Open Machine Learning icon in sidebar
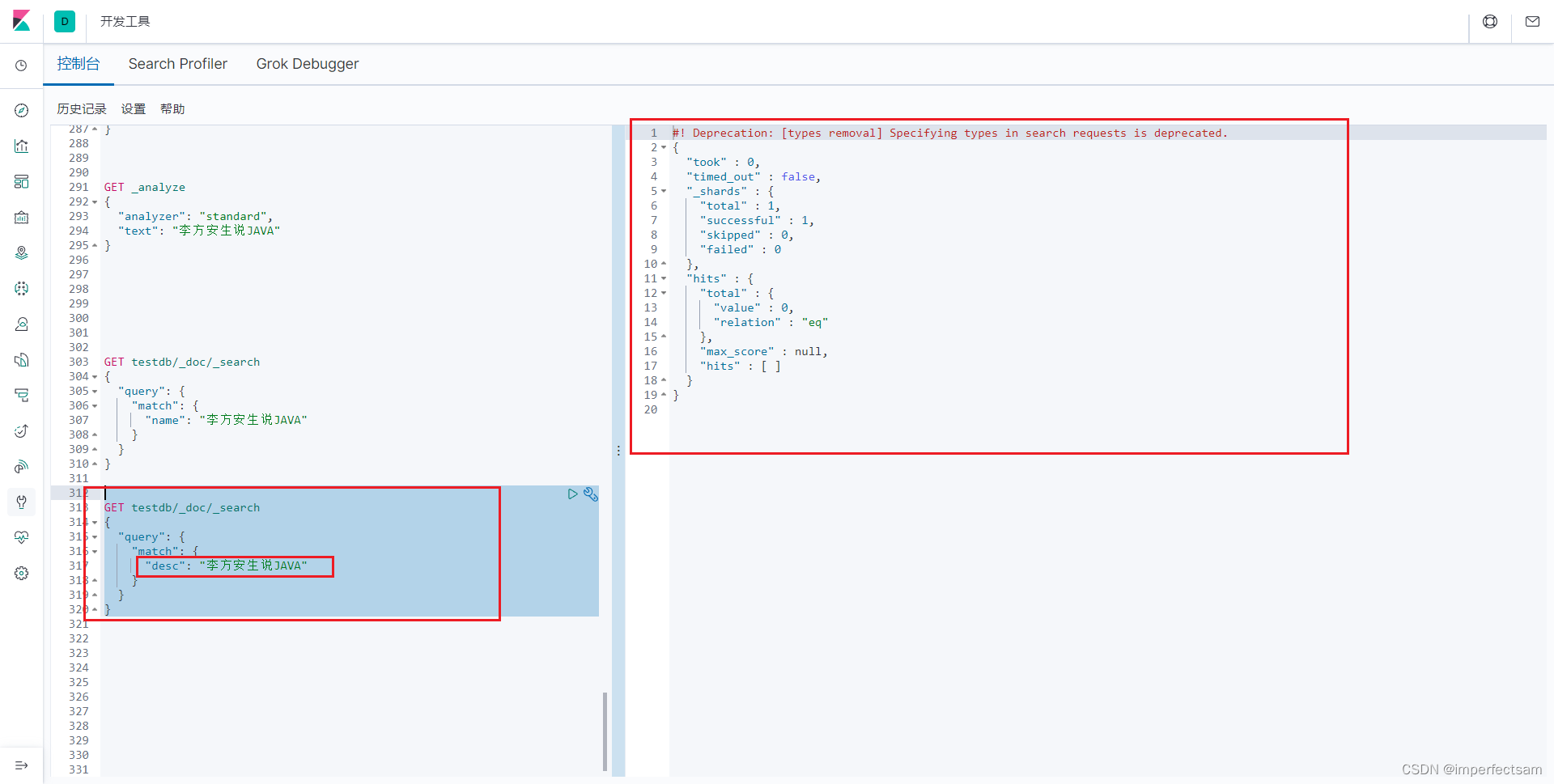Image resolution: width=1554 pixels, height=784 pixels. point(22,288)
